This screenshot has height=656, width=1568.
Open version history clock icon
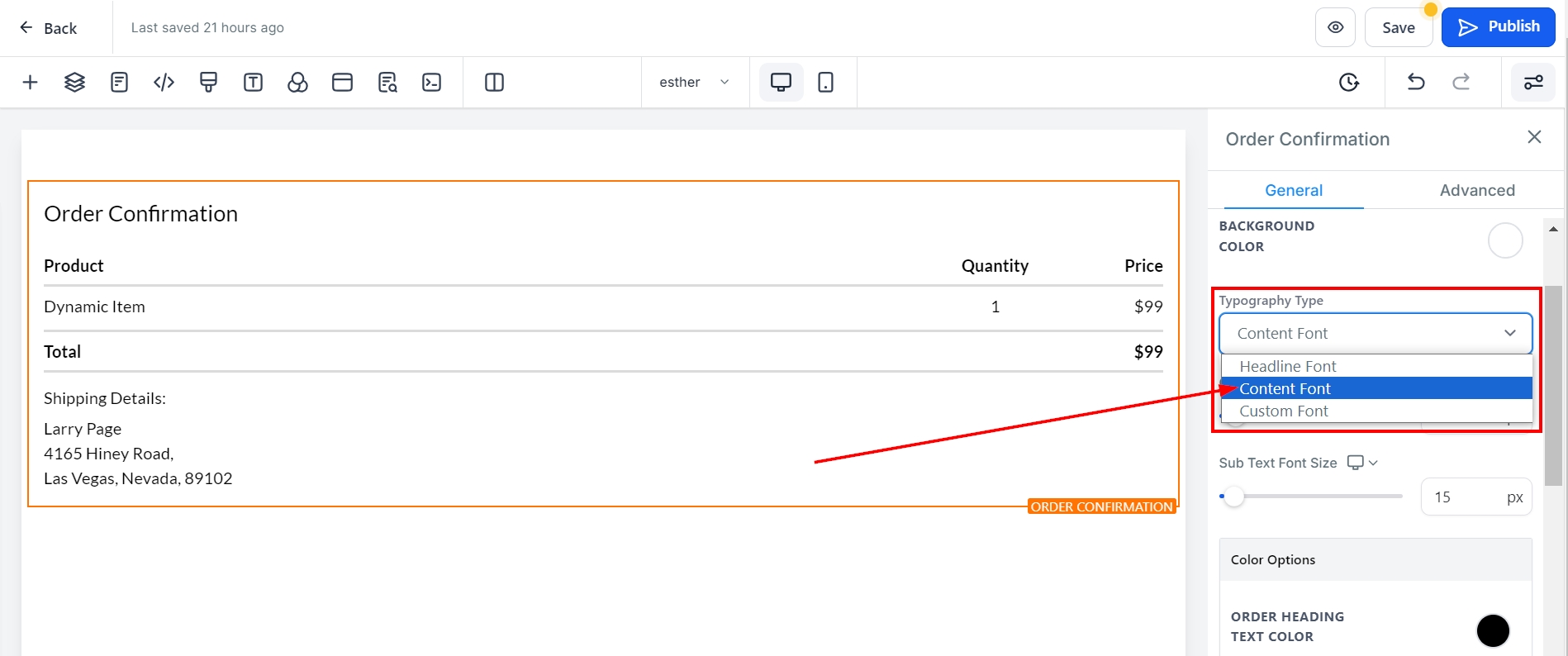coord(1348,82)
